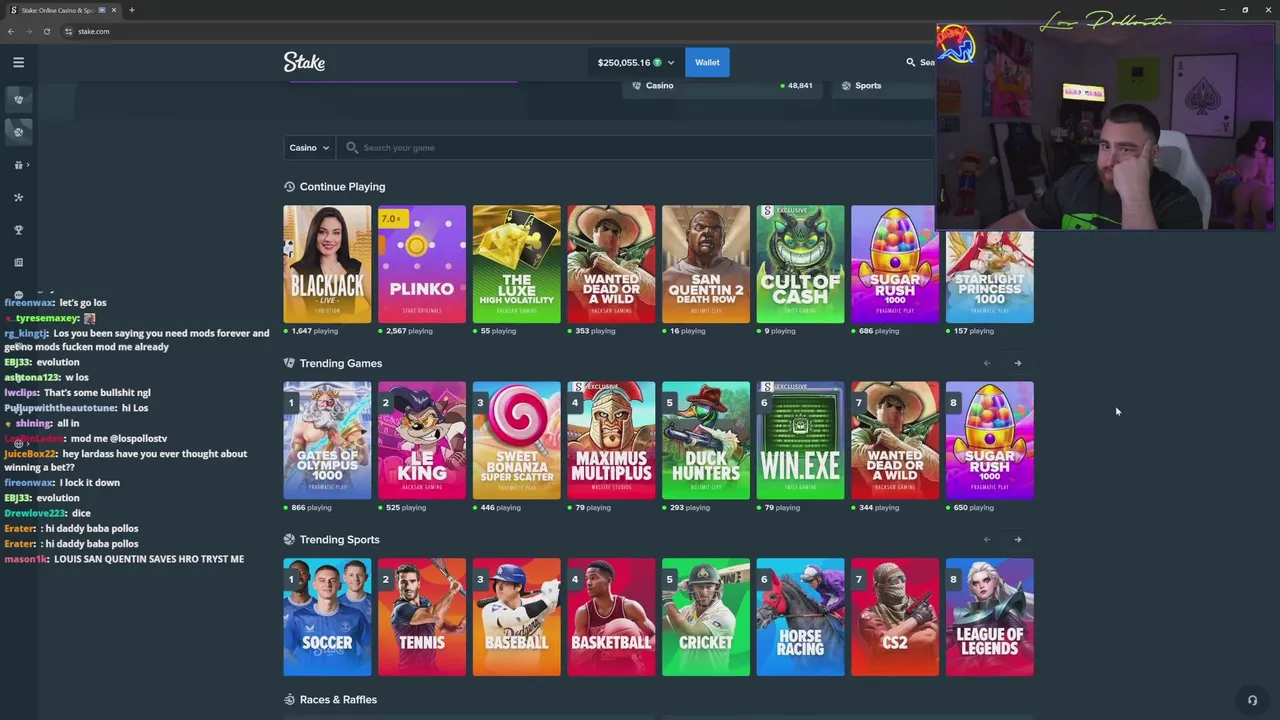The width and height of the screenshot is (1280, 720).
Task: Open the Soccer sports tile
Action: (327, 617)
